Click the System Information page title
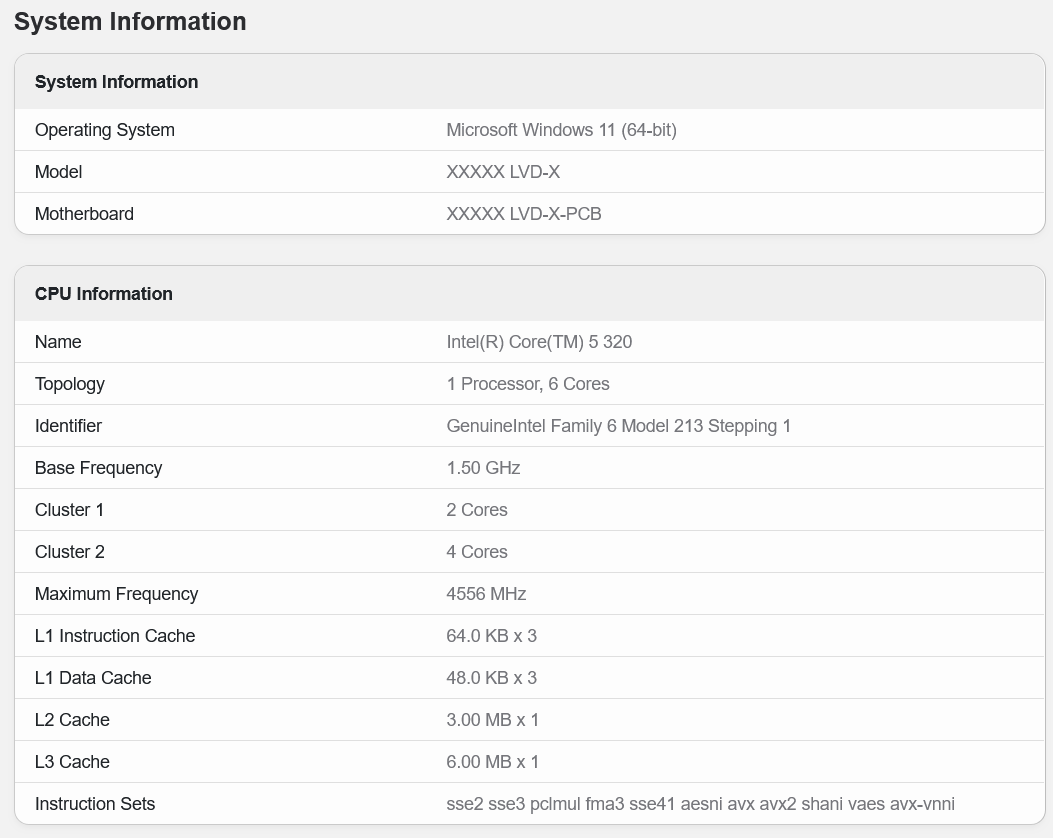The image size is (1053, 838). [x=130, y=21]
